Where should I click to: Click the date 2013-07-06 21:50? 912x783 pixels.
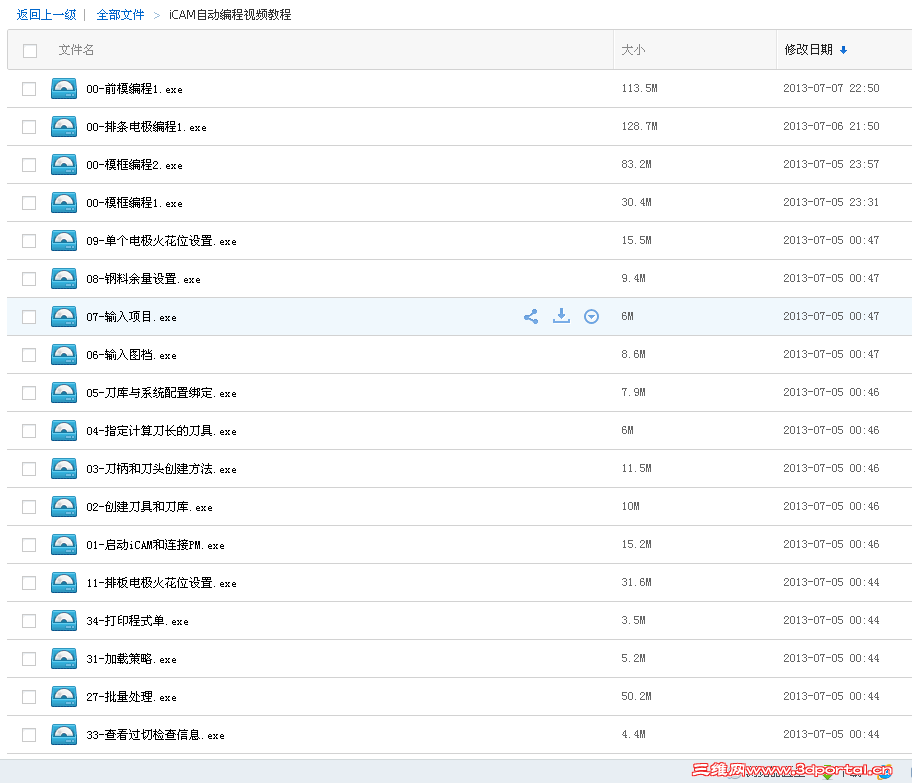(x=831, y=126)
